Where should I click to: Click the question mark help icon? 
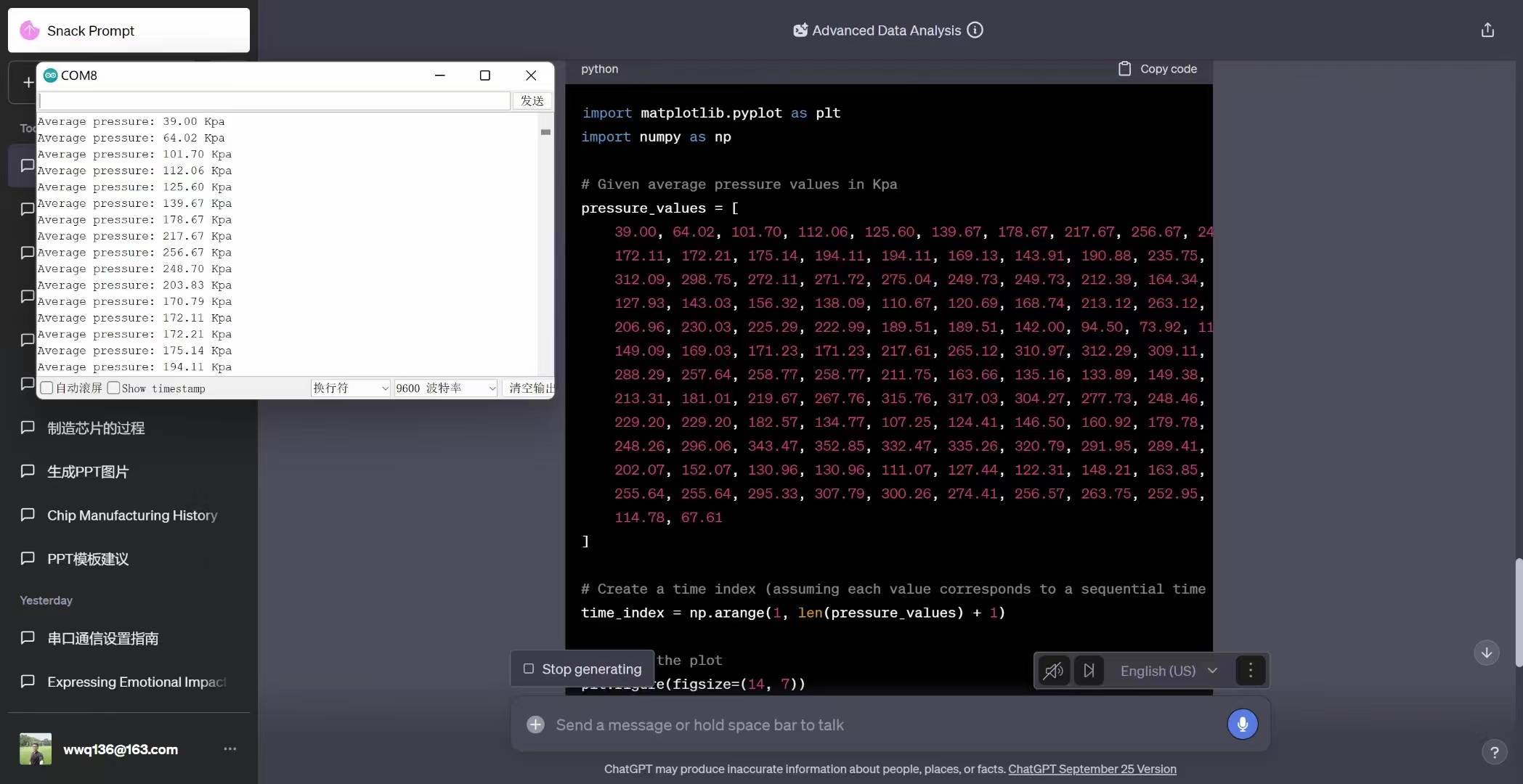pyautogui.click(x=1494, y=752)
